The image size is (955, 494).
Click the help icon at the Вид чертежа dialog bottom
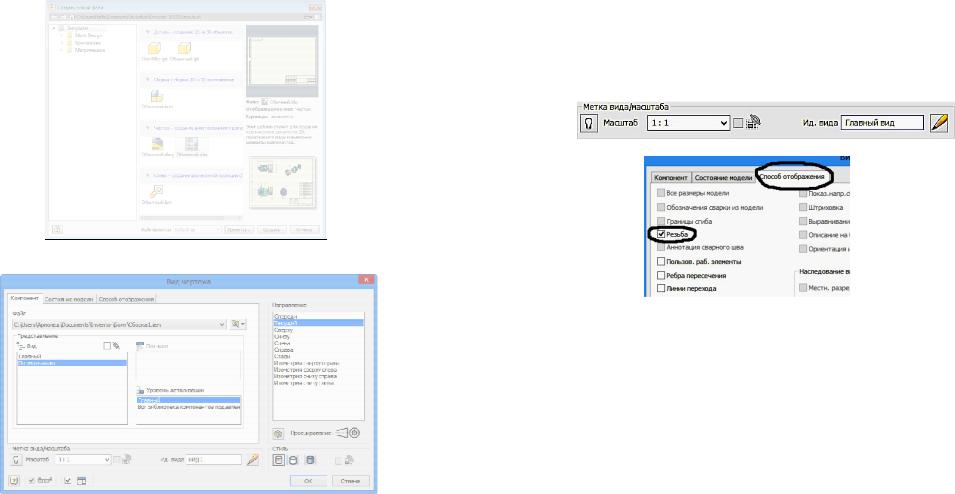pyautogui.click(x=14, y=481)
